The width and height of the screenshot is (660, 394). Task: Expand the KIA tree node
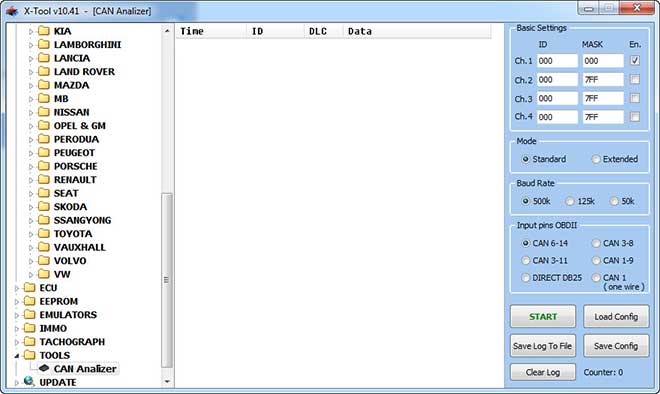(31, 32)
